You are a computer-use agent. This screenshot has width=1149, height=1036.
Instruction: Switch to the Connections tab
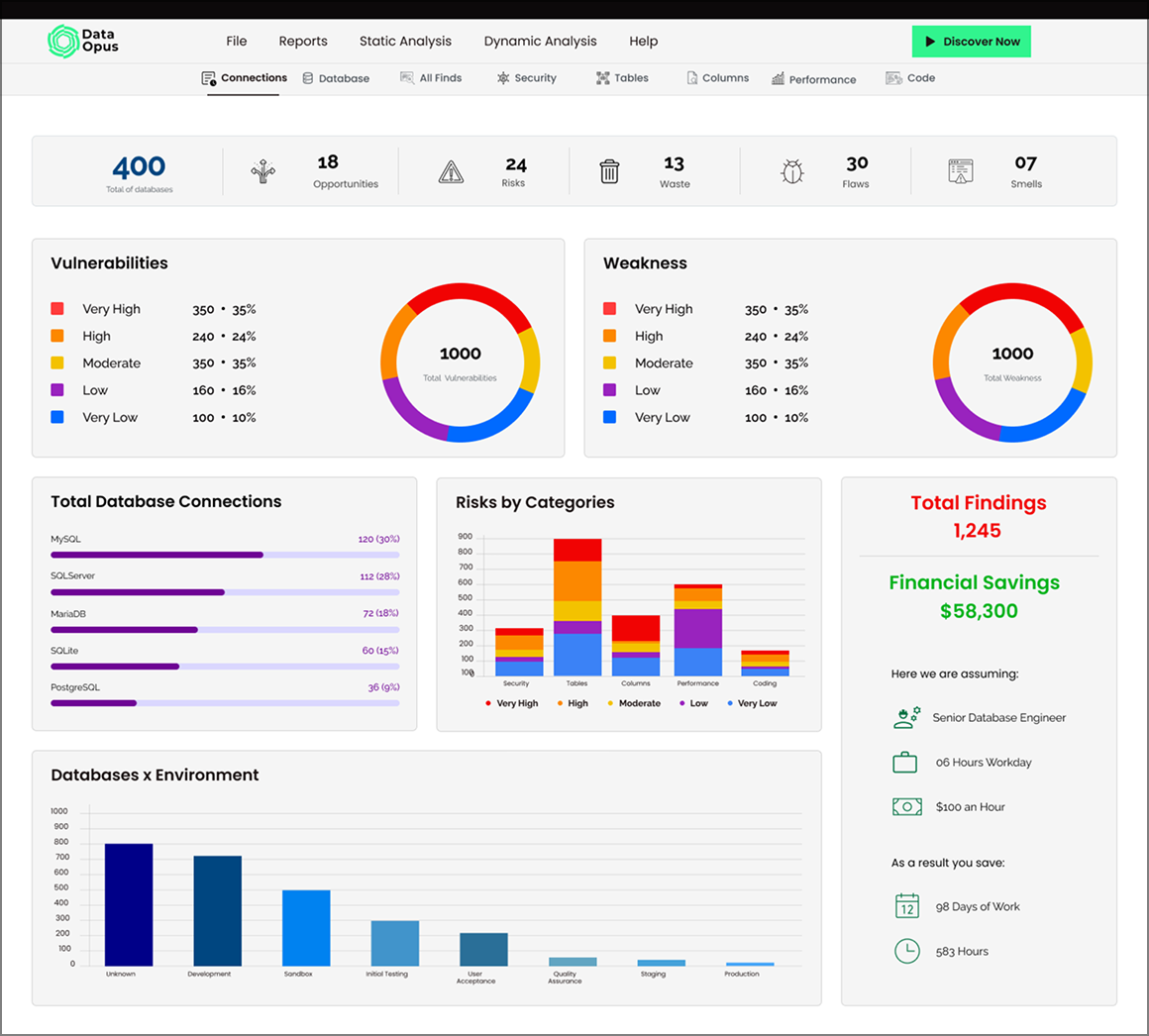(244, 78)
